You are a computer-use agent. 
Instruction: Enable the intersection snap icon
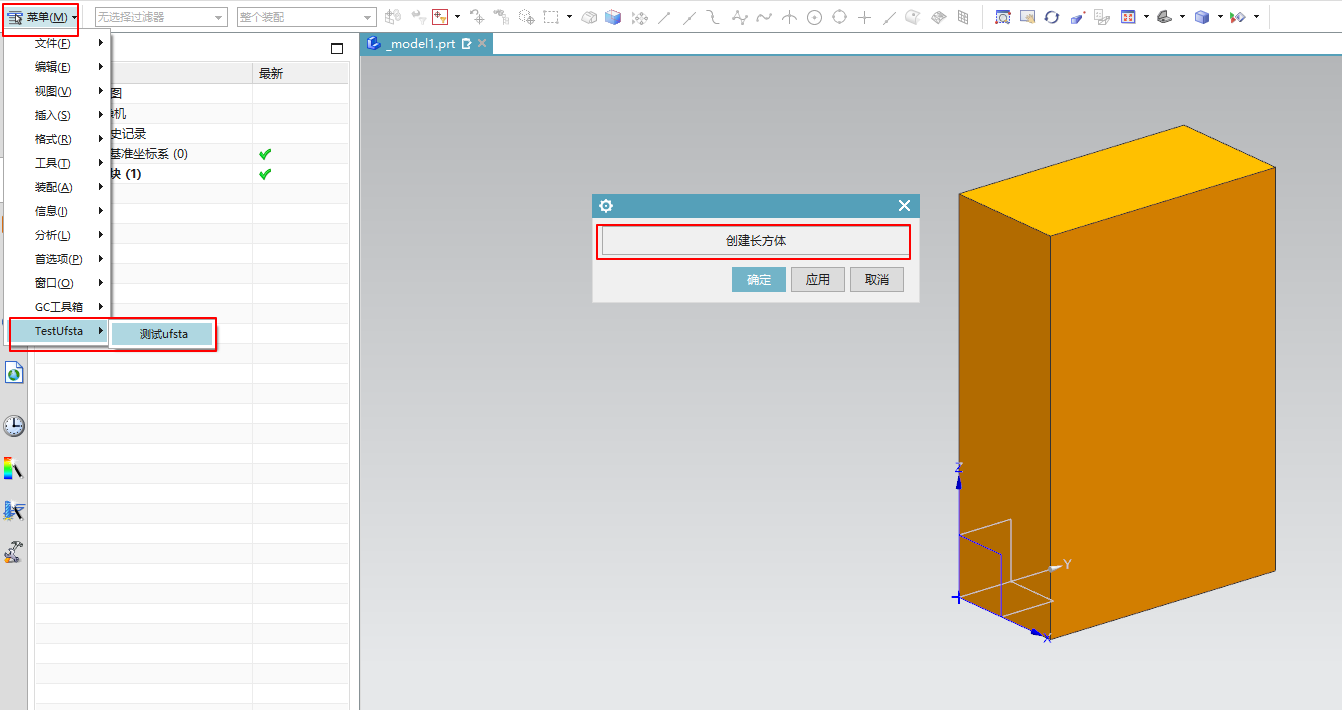789,17
